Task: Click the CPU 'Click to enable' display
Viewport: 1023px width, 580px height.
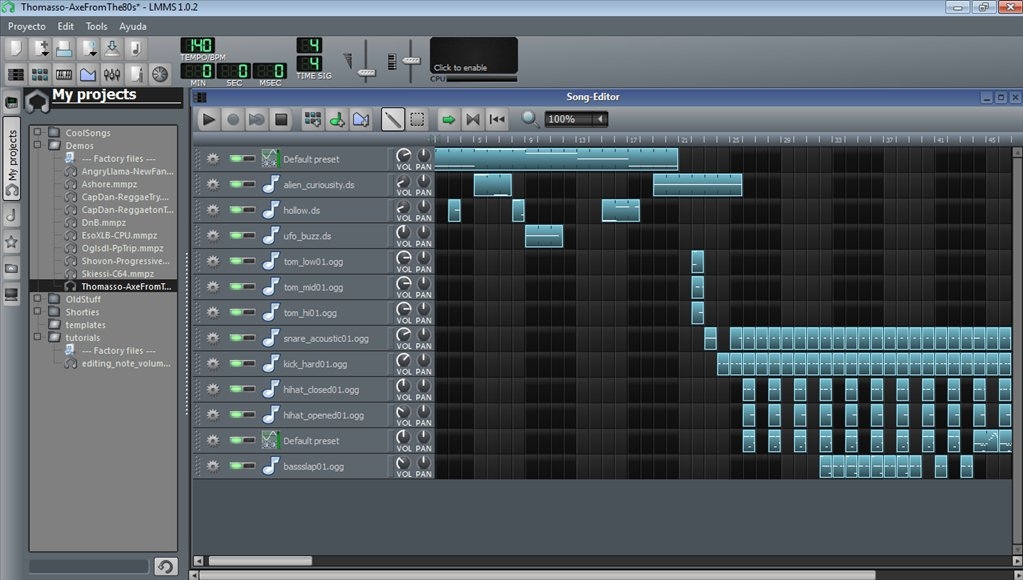Action: coord(473,57)
